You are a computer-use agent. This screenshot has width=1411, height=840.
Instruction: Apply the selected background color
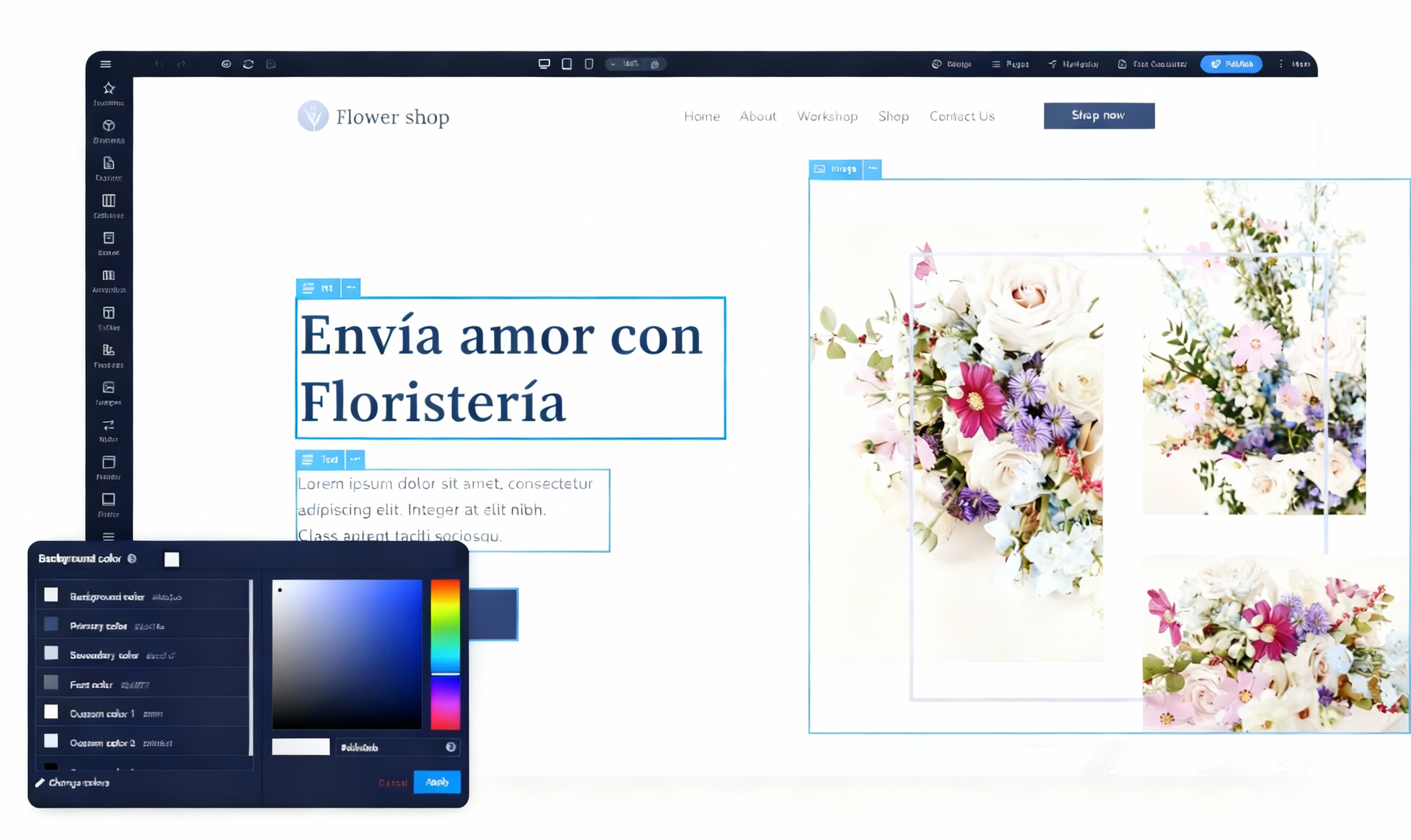pyautogui.click(x=437, y=782)
